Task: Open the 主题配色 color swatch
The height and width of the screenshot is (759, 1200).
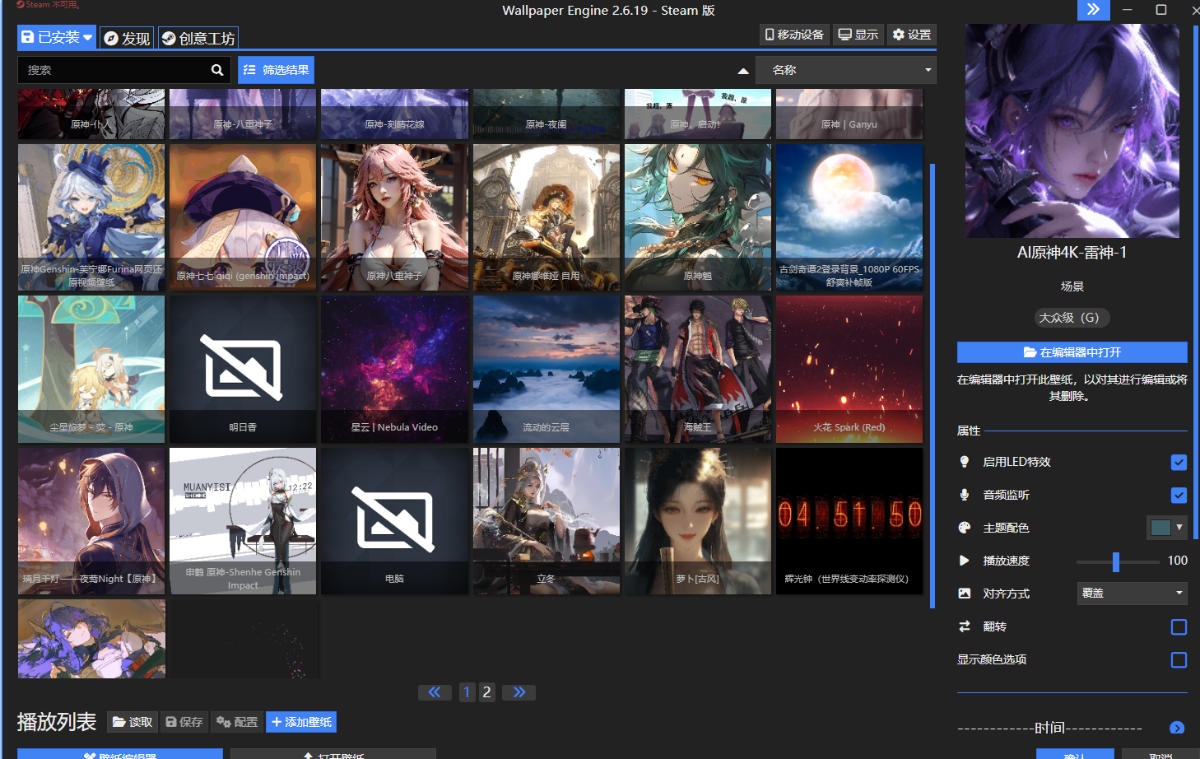Action: [1165, 527]
